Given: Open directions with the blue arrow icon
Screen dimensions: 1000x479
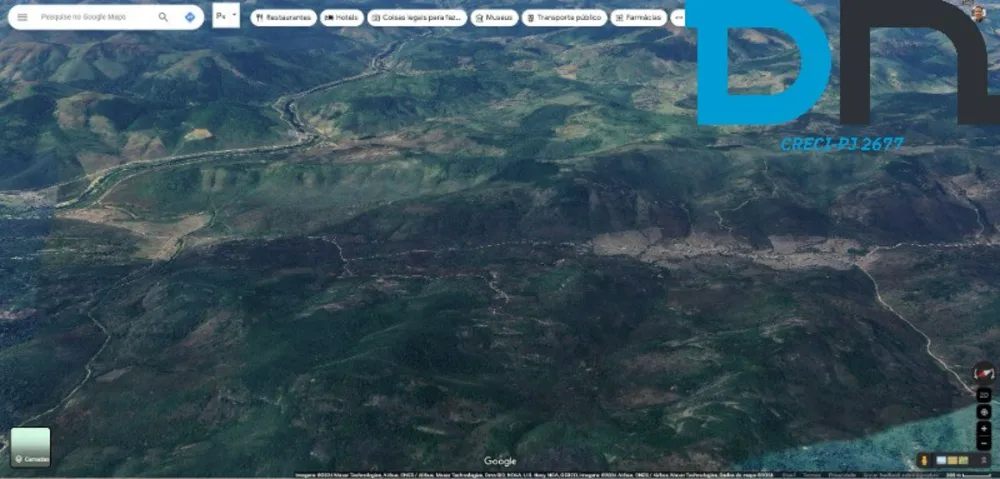Looking at the screenshot, I should pos(189,17).
